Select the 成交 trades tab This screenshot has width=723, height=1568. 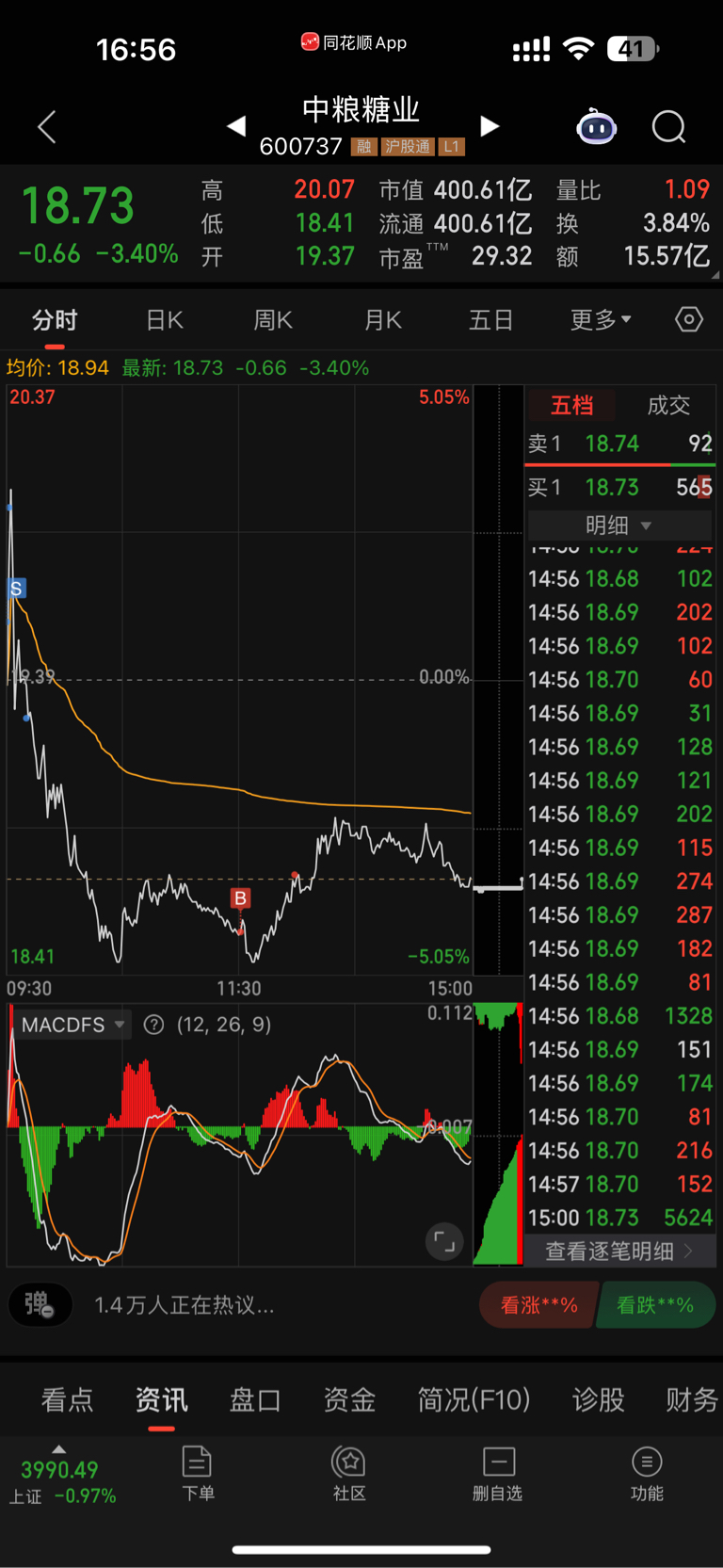coord(668,405)
